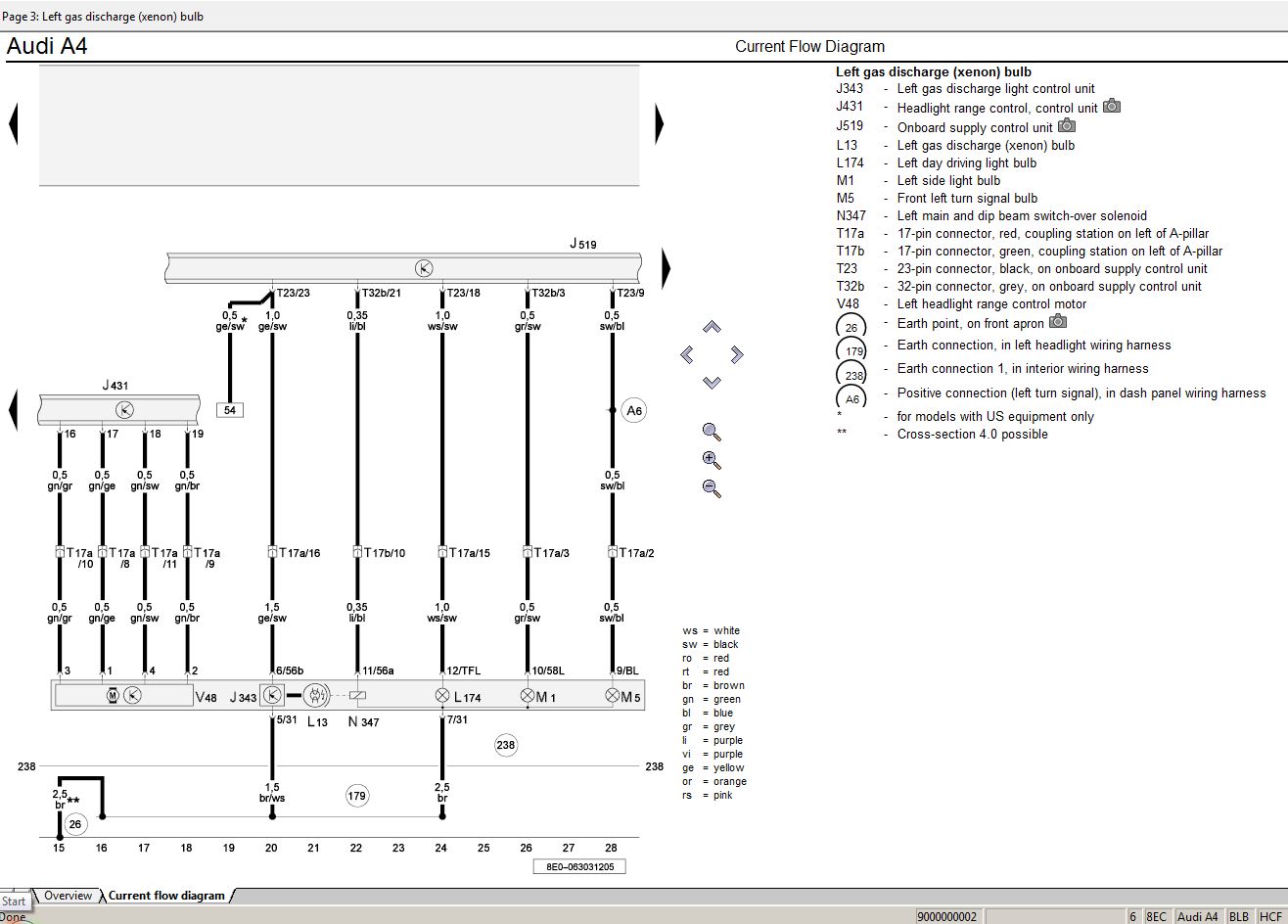Switch to the Overview tab
Image resolution: width=1288 pixels, height=924 pixels.
coord(68,896)
